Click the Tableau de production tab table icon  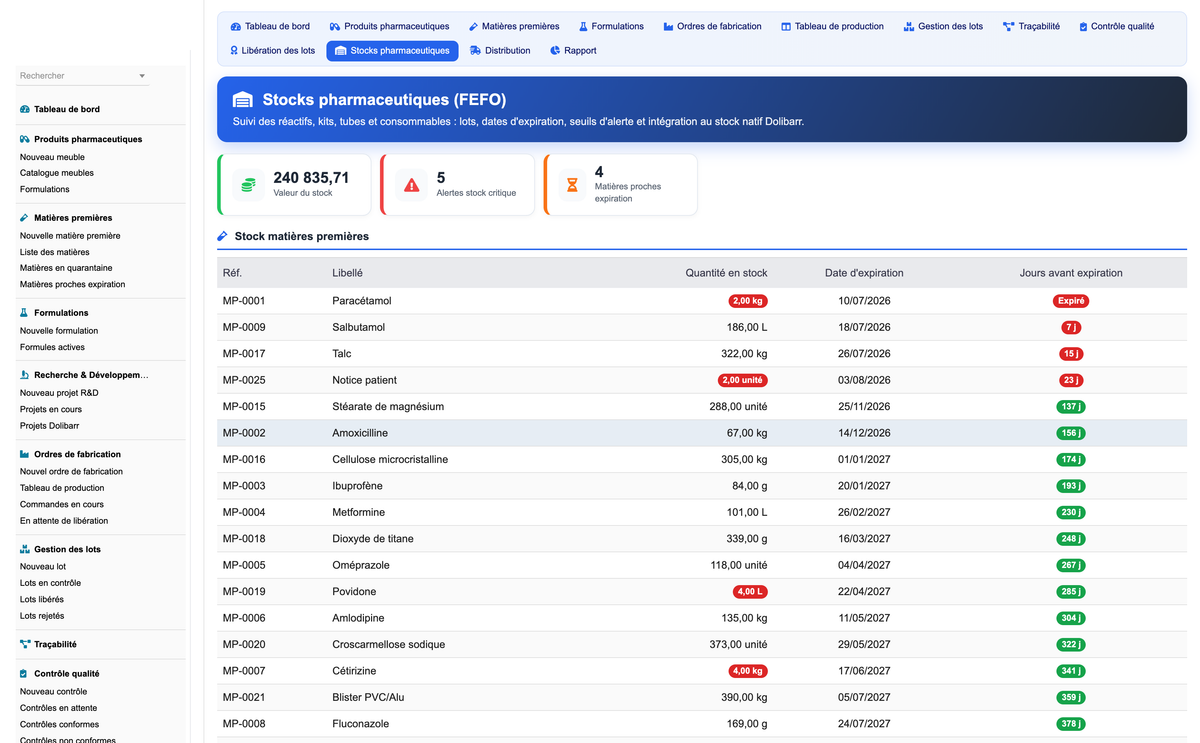point(786,26)
